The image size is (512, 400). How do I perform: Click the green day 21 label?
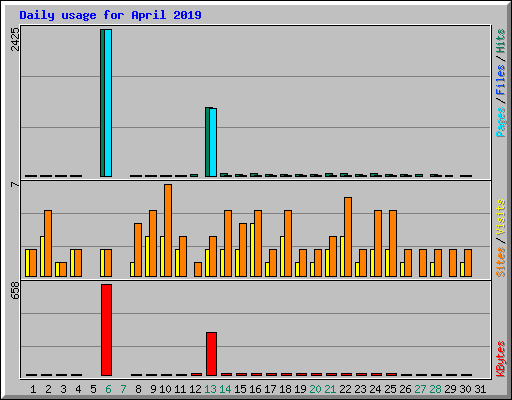[x=330, y=389]
